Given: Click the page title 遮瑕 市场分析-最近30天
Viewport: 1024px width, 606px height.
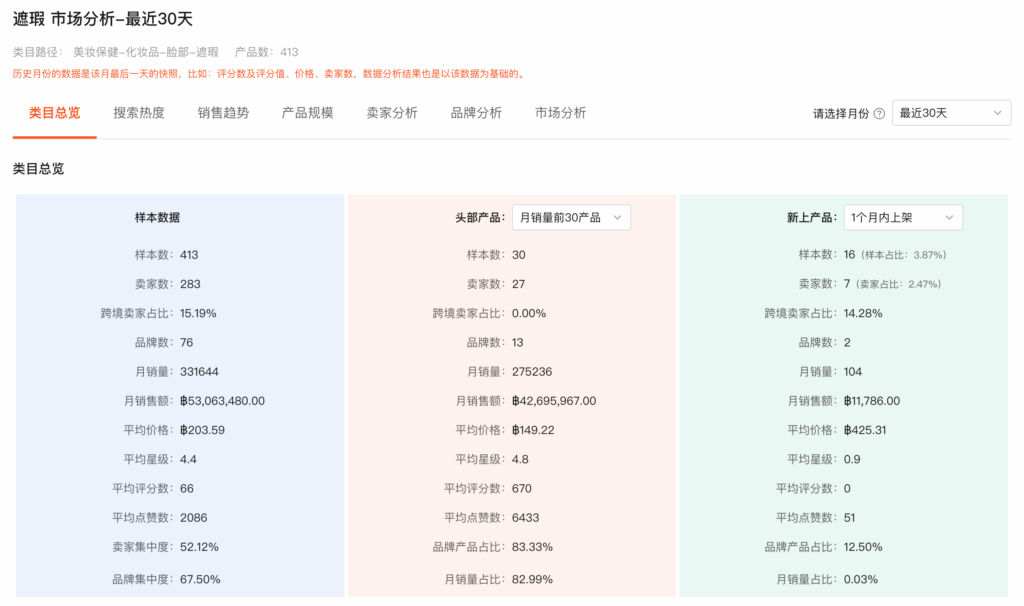Looking at the screenshot, I should click(x=103, y=19).
